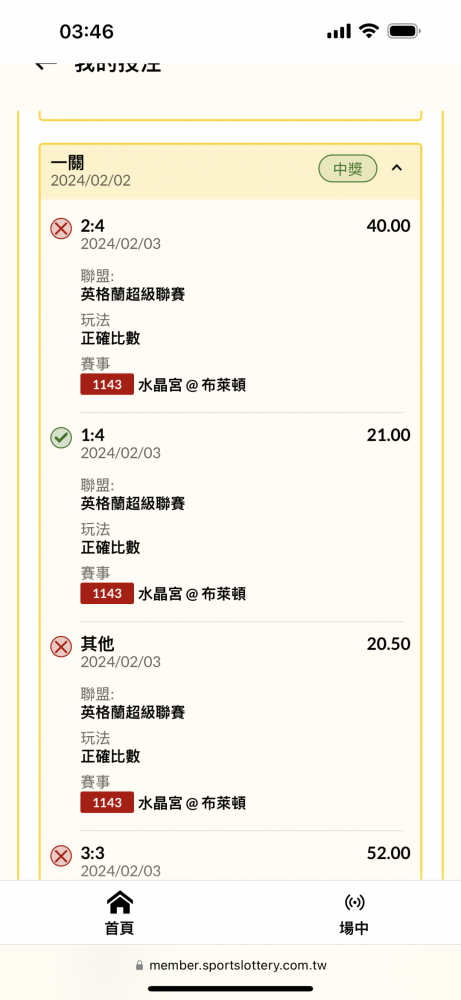
Task: Tap the 中獎 status badge
Action: pos(348,169)
